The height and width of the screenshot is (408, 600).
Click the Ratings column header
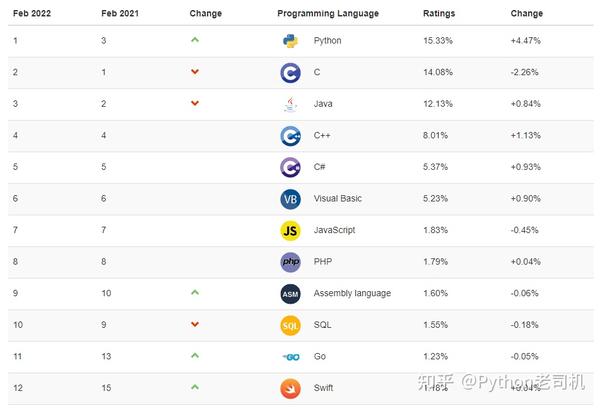[439, 14]
